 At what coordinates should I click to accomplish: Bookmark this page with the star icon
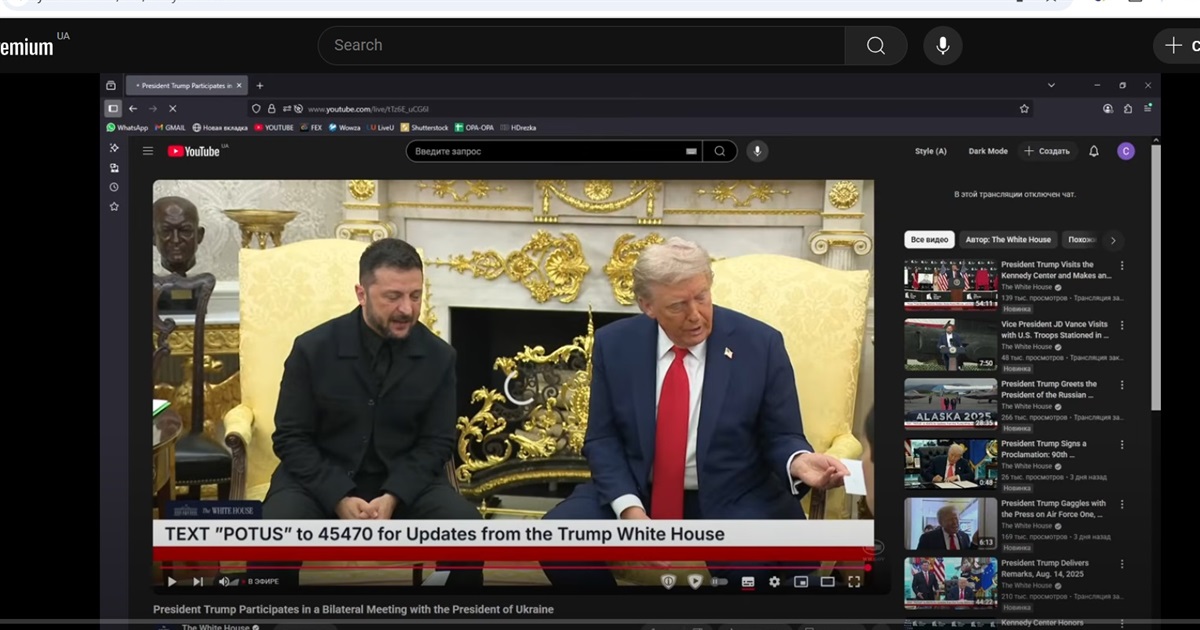(1024, 108)
